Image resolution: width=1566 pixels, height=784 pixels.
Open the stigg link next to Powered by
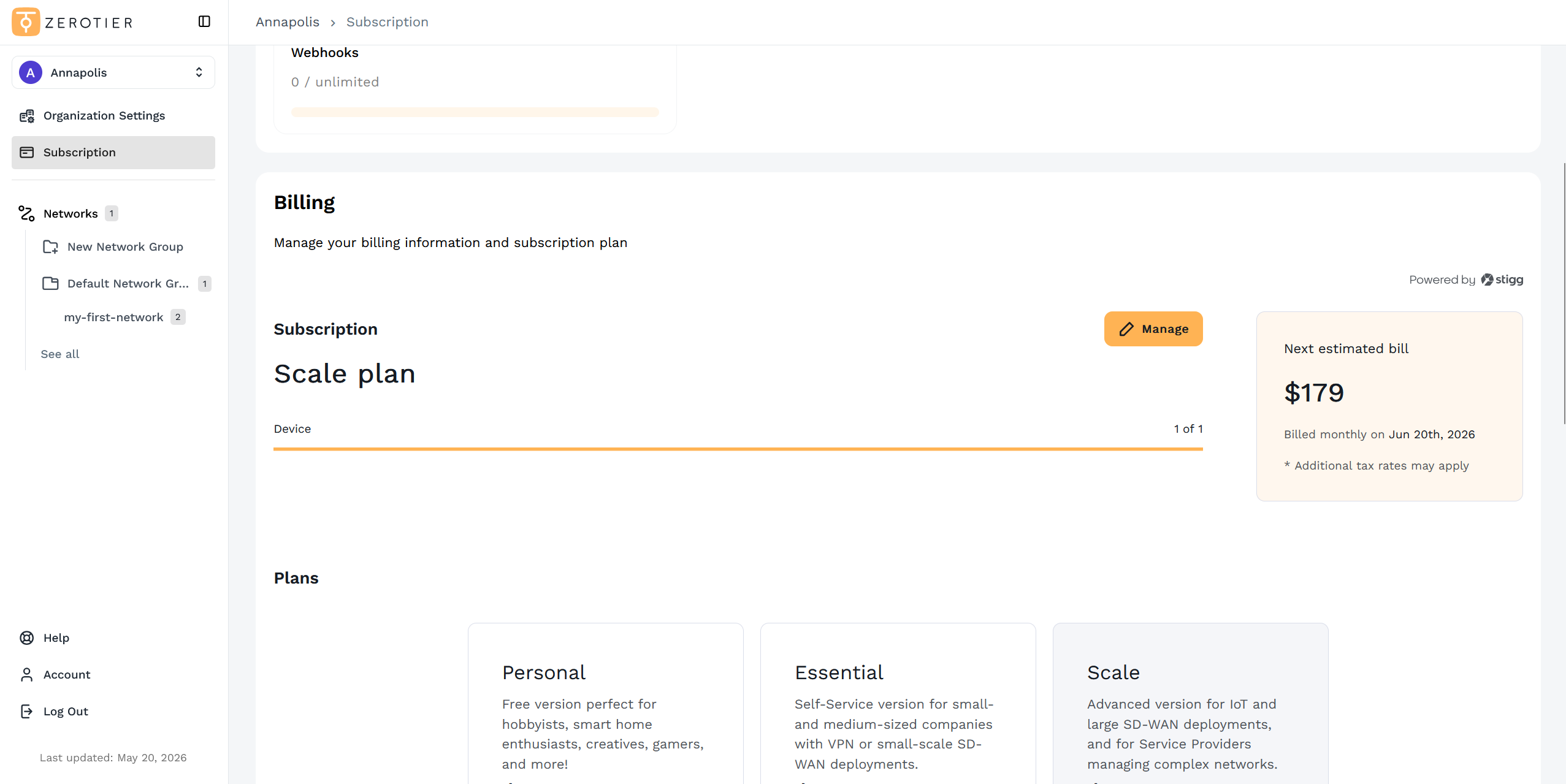[x=1502, y=280]
